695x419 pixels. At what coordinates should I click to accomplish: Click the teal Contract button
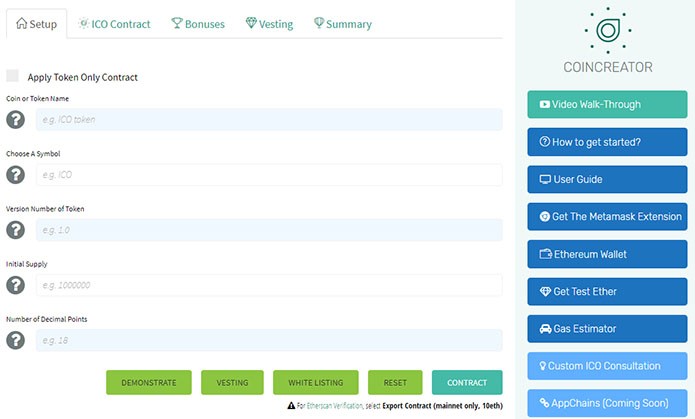point(467,383)
